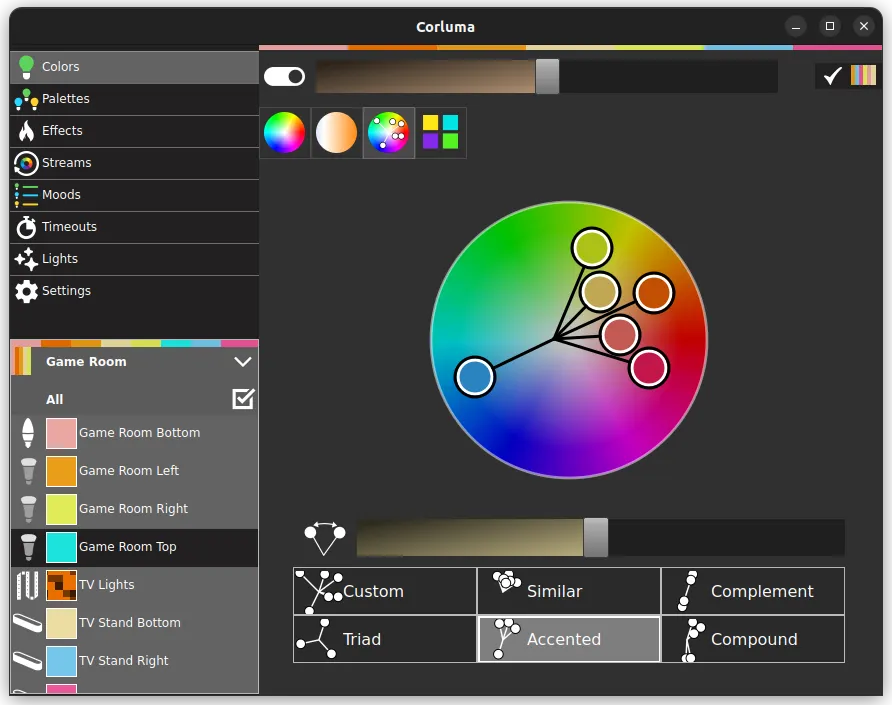Click the TV Stand Right light bar icon
892x705 pixels.
(x=27, y=661)
